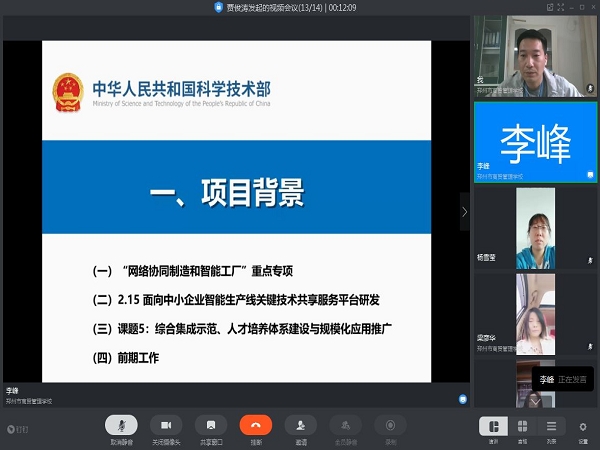Click the 李峰 正在发言 speaking notification

(x=563, y=379)
